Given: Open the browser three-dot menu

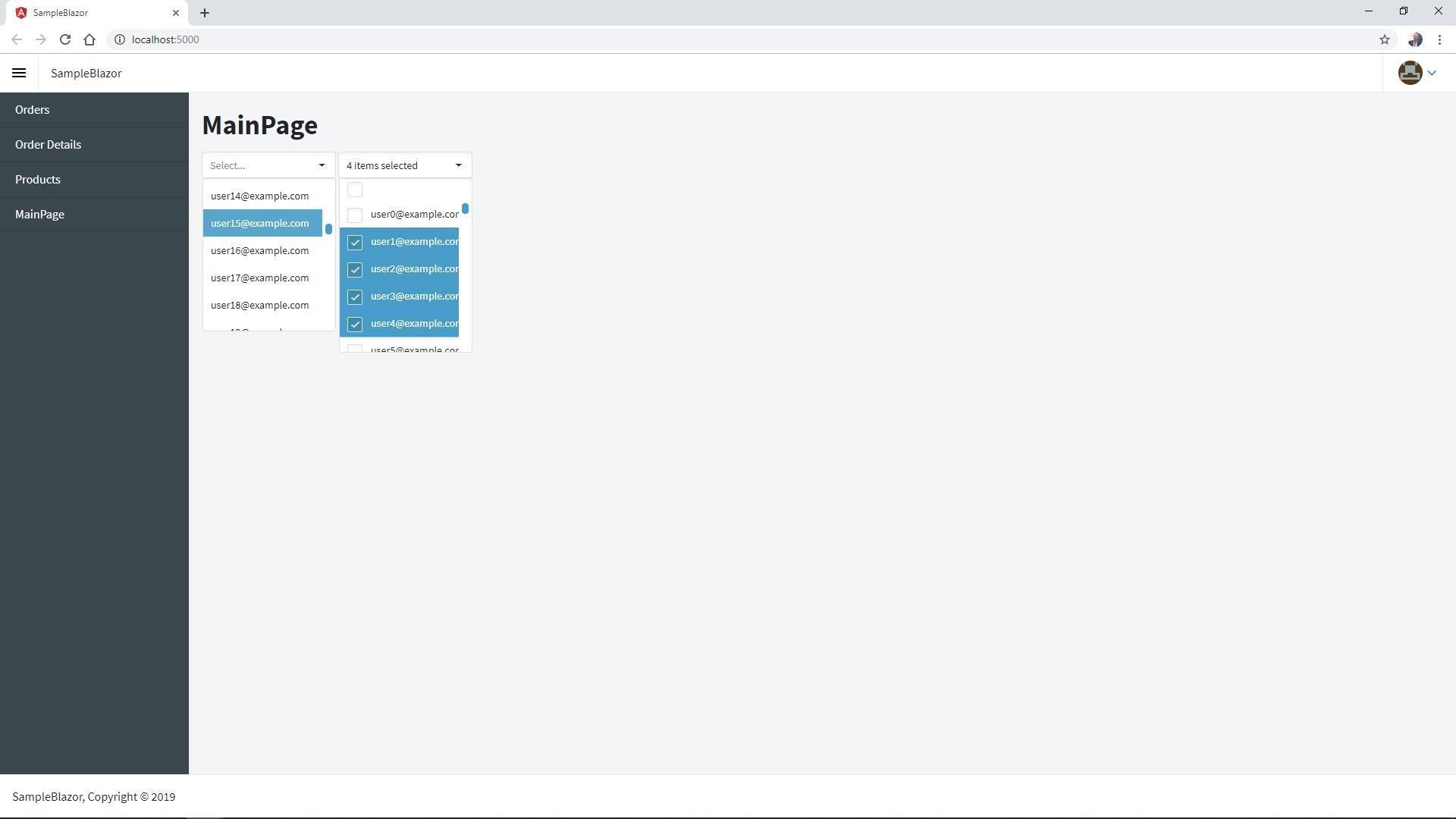Looking at the screenshot, I should tap(1439, 39).
